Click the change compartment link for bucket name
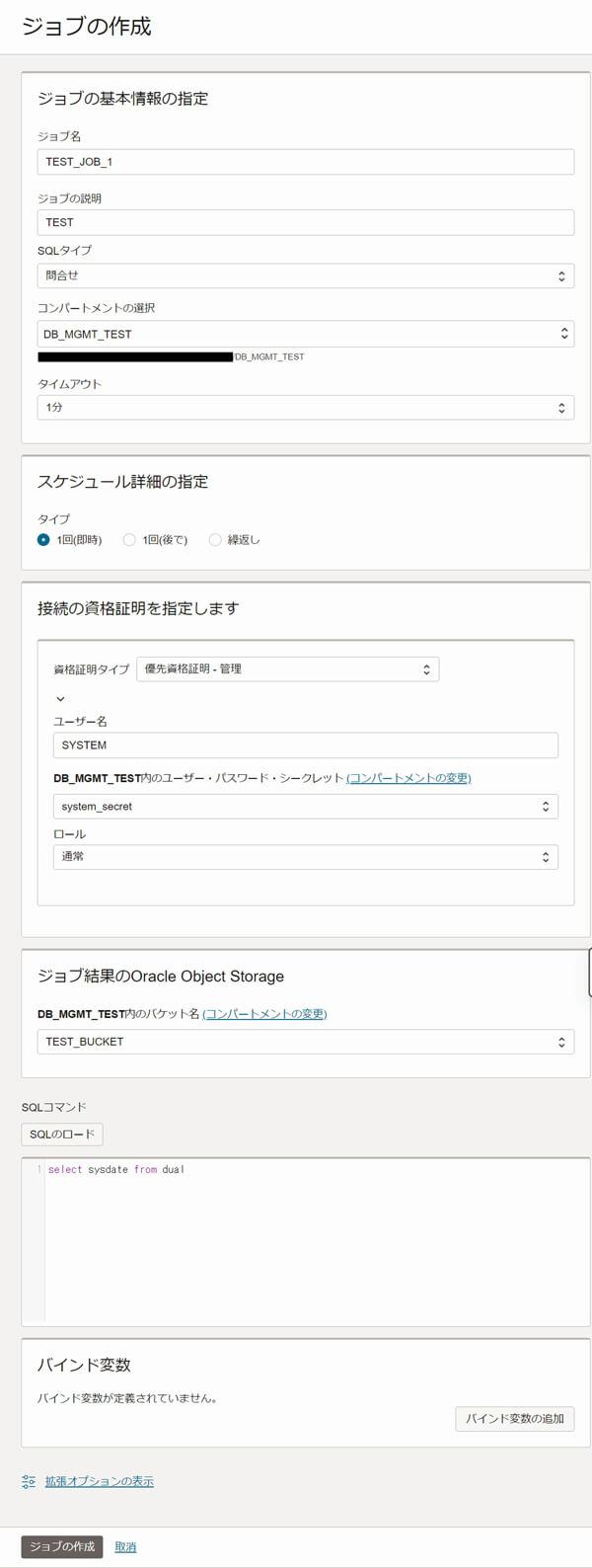The width and height of the screenshot is (592, 1568). pos(264,1013)
